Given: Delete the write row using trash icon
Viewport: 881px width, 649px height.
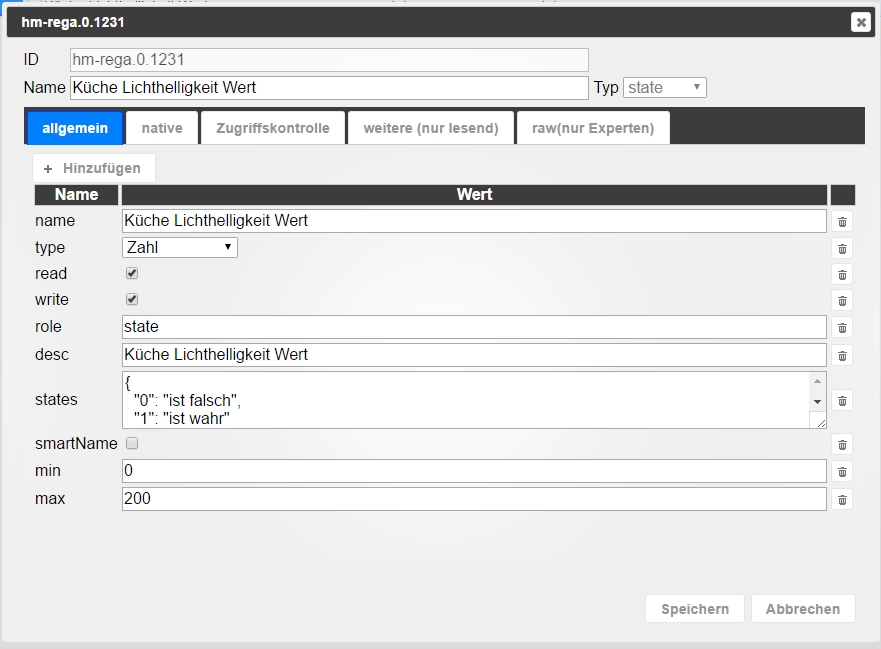Looking at the screenshot, I should tap(842, 300).
